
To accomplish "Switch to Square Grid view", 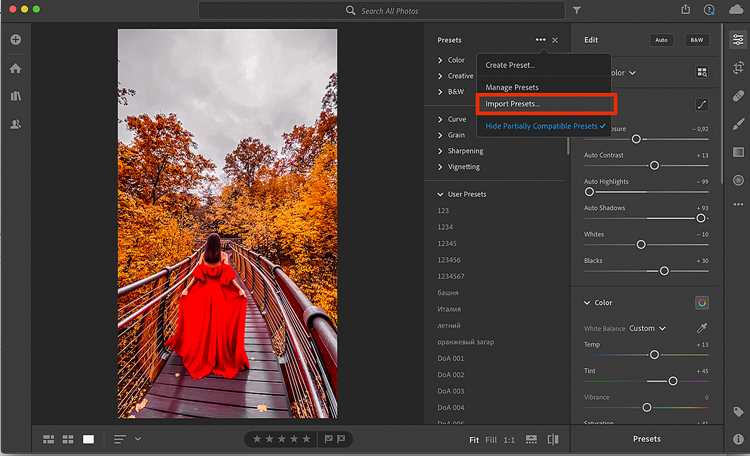I will (68, 439).
